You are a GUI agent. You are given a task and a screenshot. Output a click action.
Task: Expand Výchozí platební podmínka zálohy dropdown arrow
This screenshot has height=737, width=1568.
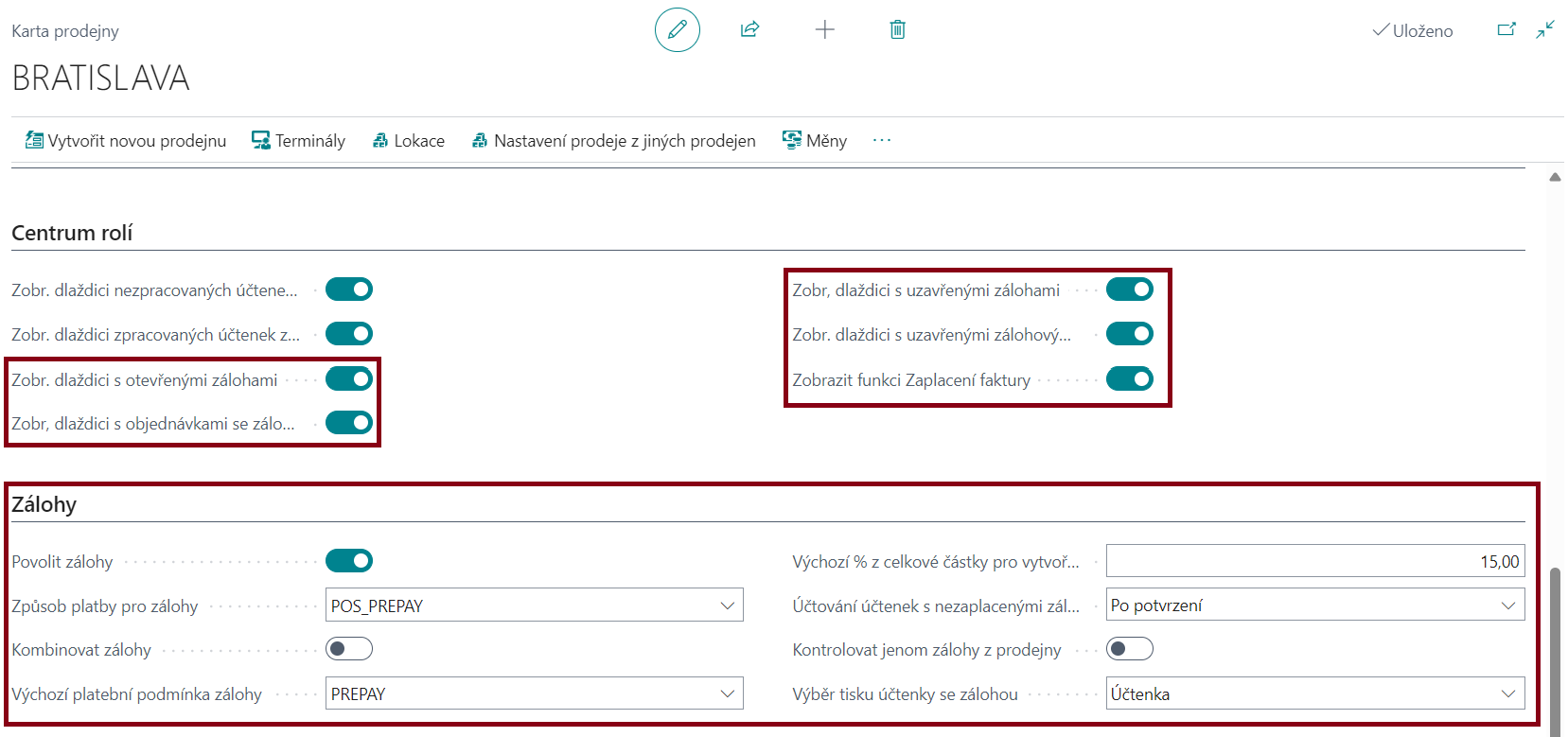727,693
